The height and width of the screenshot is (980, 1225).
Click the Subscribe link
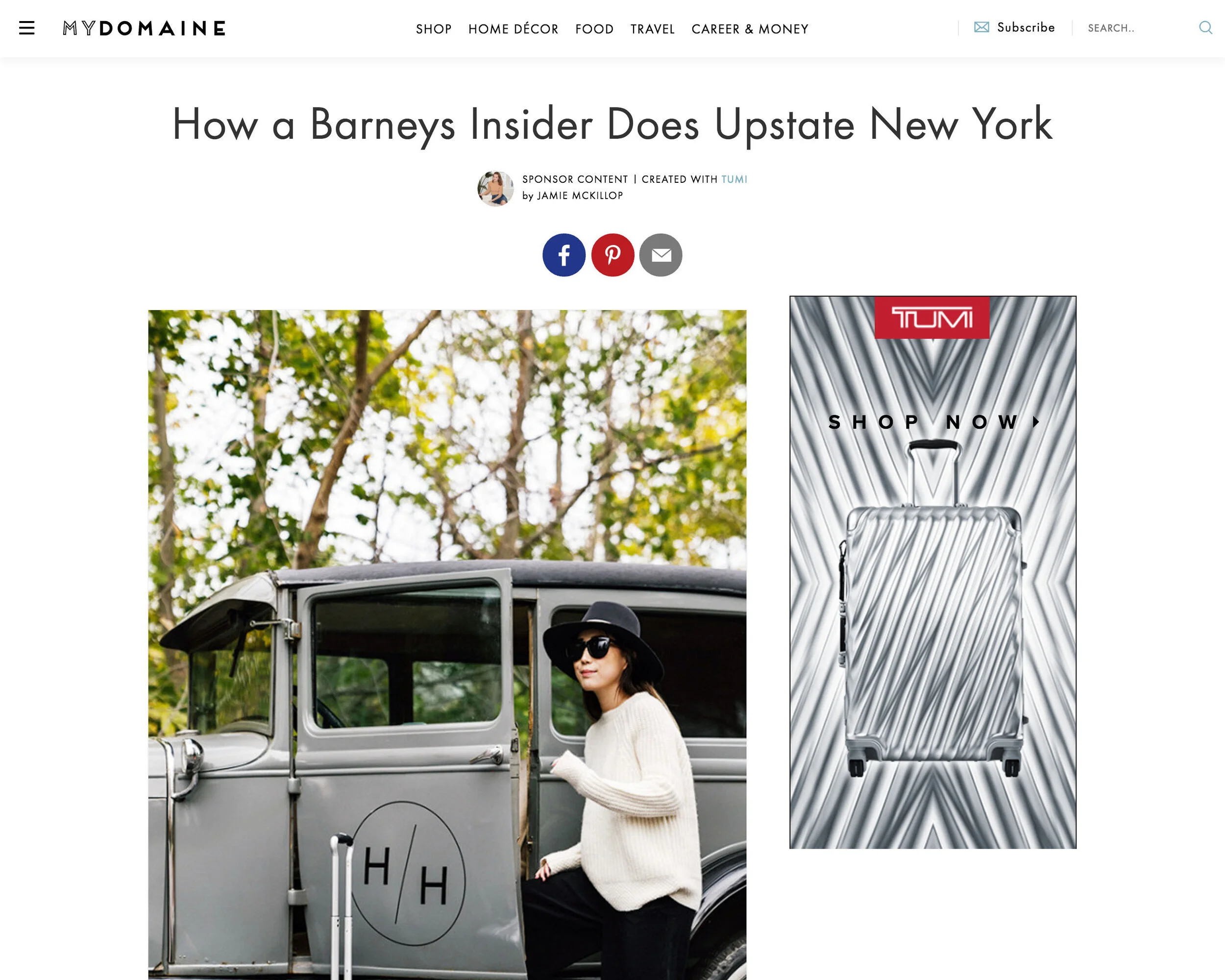[x=1026, y=27]
